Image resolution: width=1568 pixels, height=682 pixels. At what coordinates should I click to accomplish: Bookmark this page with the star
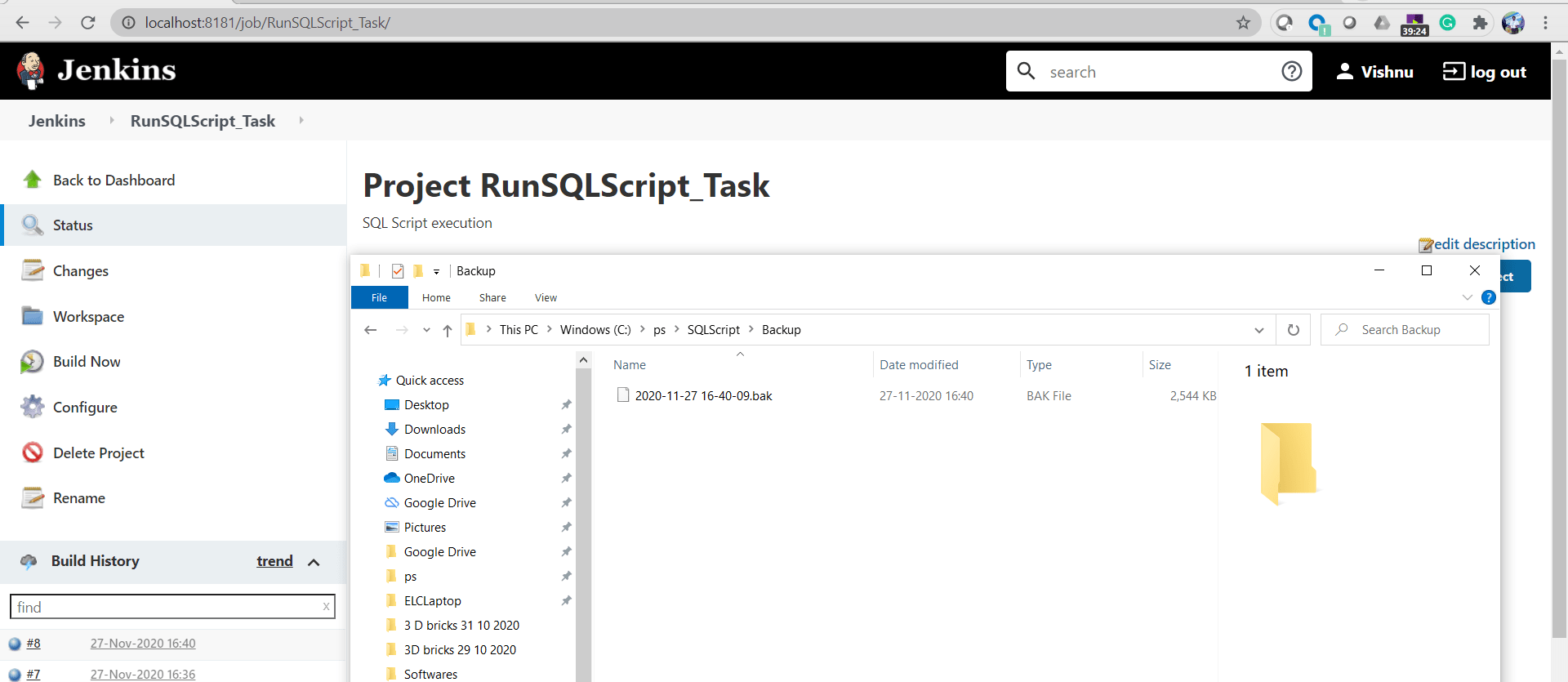pos(1243,23)
